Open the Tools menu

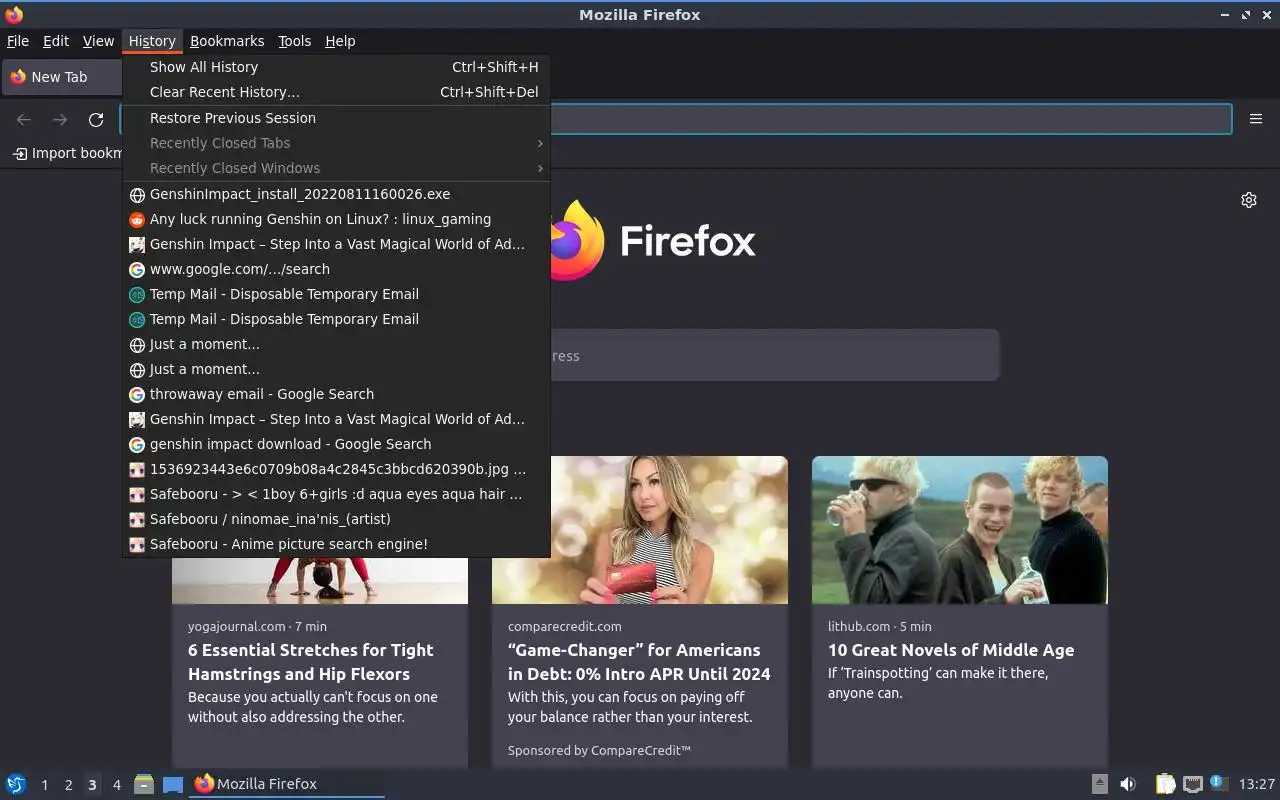tap(294, 41)
